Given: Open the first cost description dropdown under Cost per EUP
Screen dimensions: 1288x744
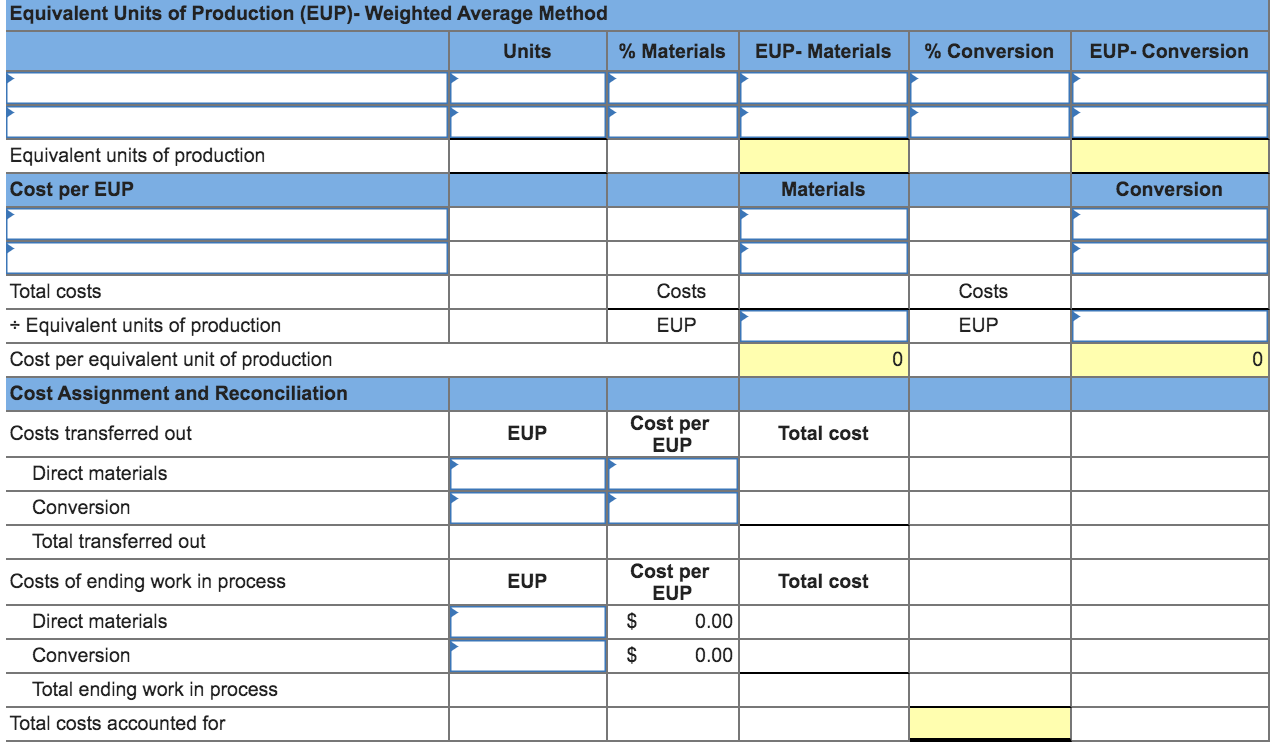Looking at the screenshot, I should (x=225, y=223).
